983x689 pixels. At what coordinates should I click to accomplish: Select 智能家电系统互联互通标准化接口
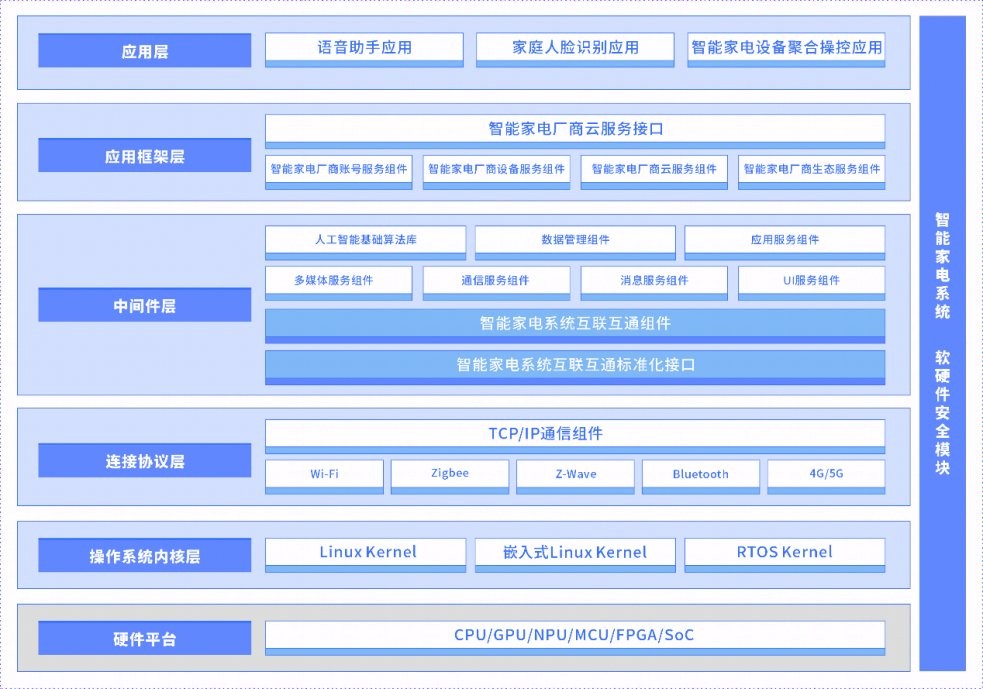tap(575, 365)
